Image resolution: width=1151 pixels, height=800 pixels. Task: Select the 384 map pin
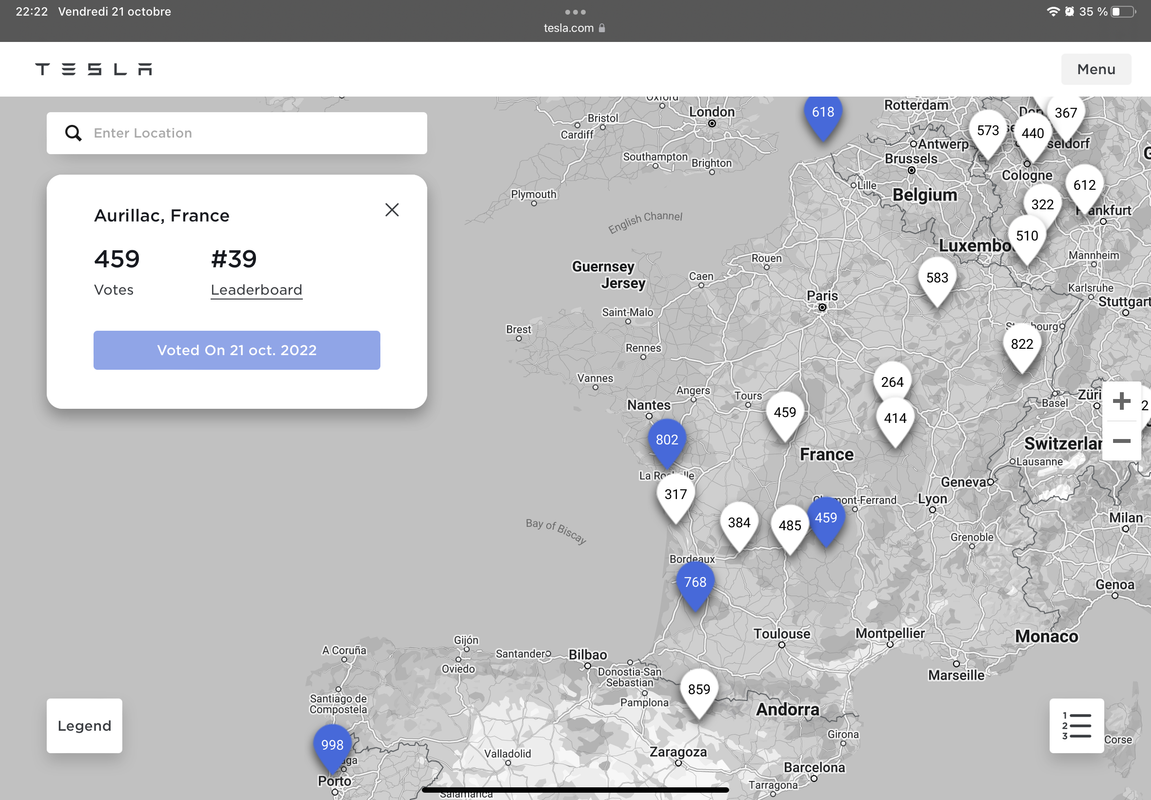click(x=739, y=527)
